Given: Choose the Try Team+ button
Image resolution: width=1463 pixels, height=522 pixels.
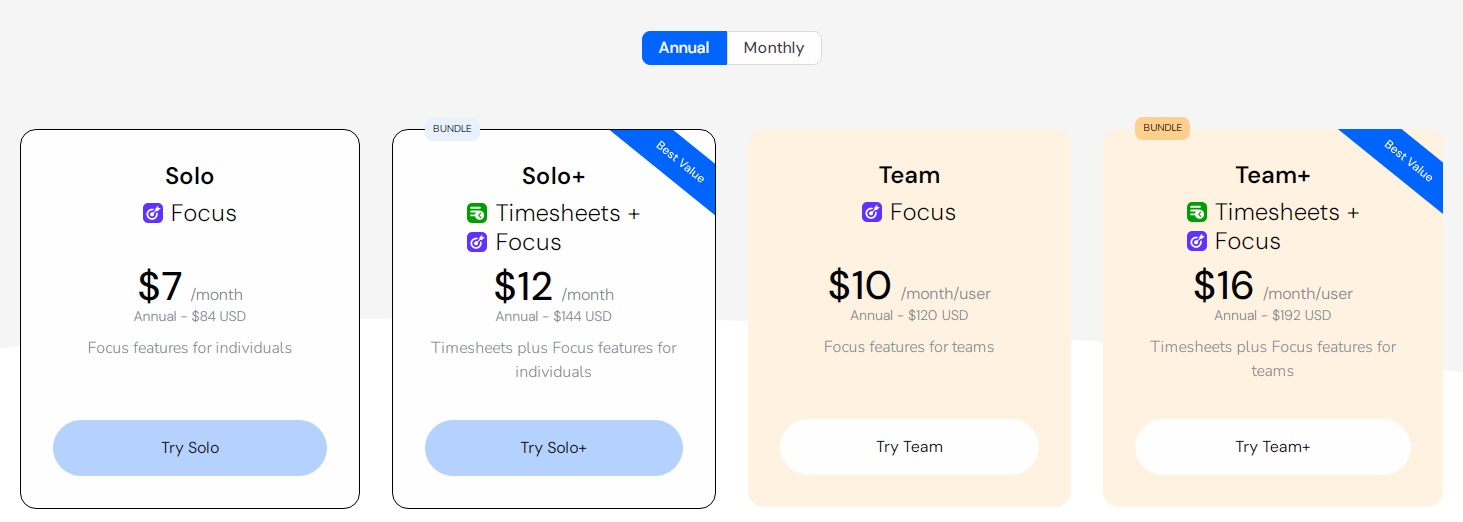Looking at the screenshot, I should [1272, 447].
